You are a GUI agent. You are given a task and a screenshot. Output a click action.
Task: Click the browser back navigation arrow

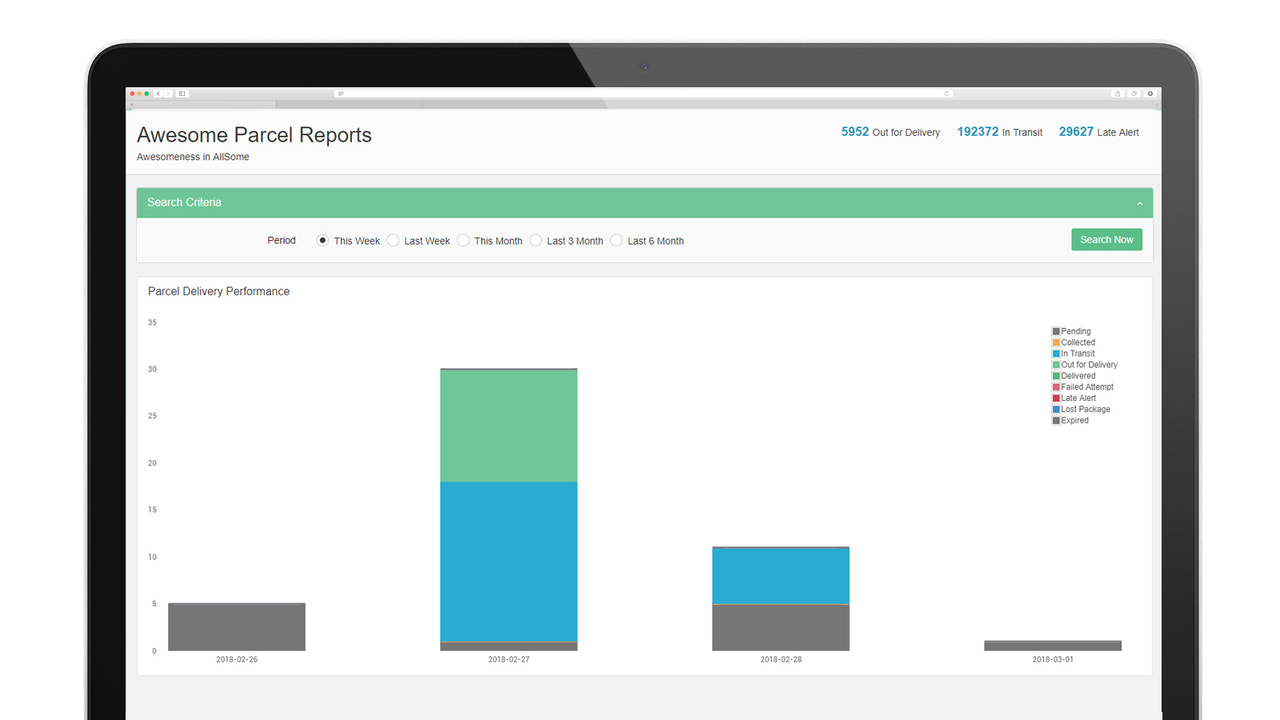coord(157,93)
